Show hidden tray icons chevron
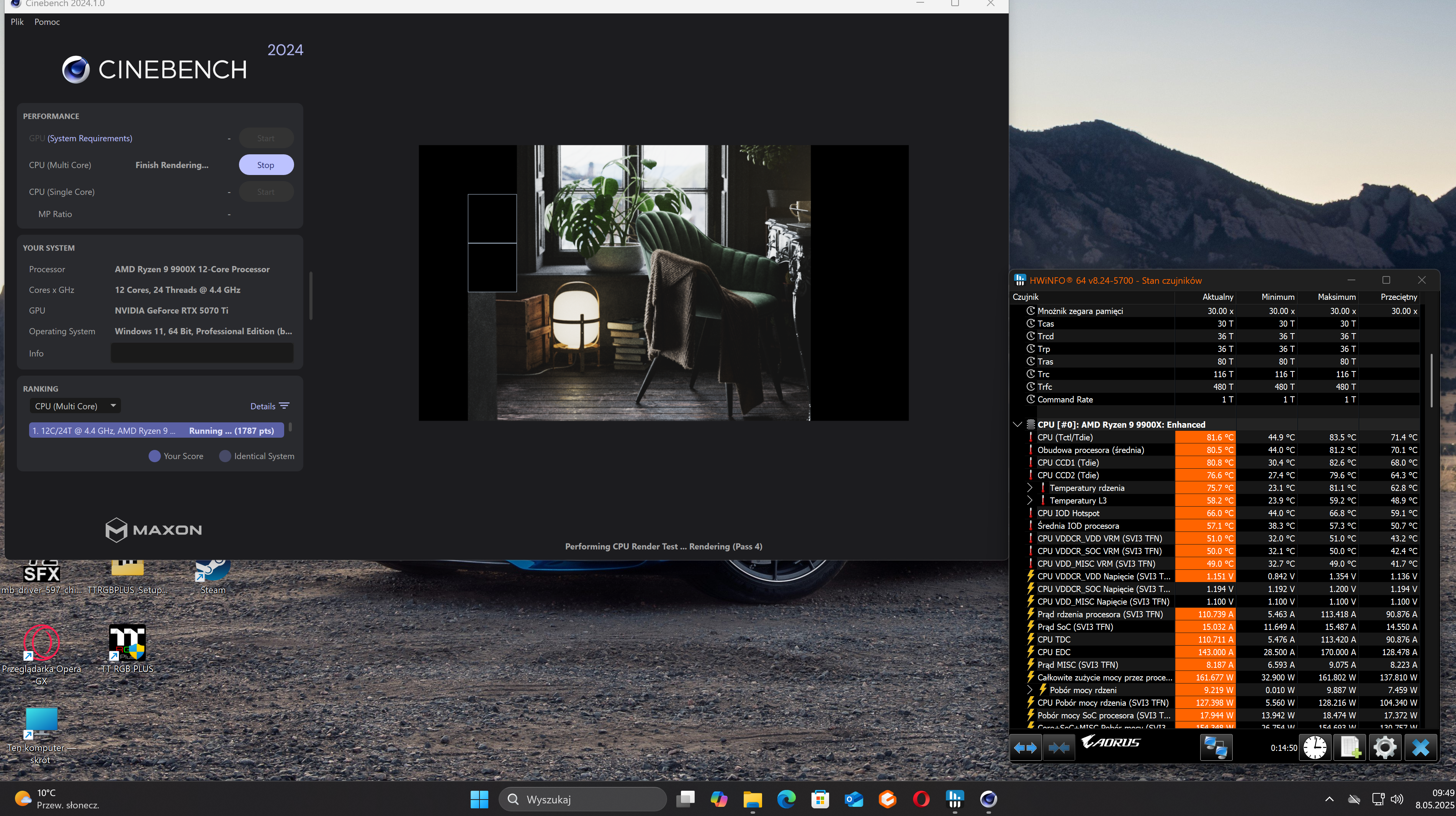The width and height of the screenshot is (1456, 816). [x=1329, y=799]
